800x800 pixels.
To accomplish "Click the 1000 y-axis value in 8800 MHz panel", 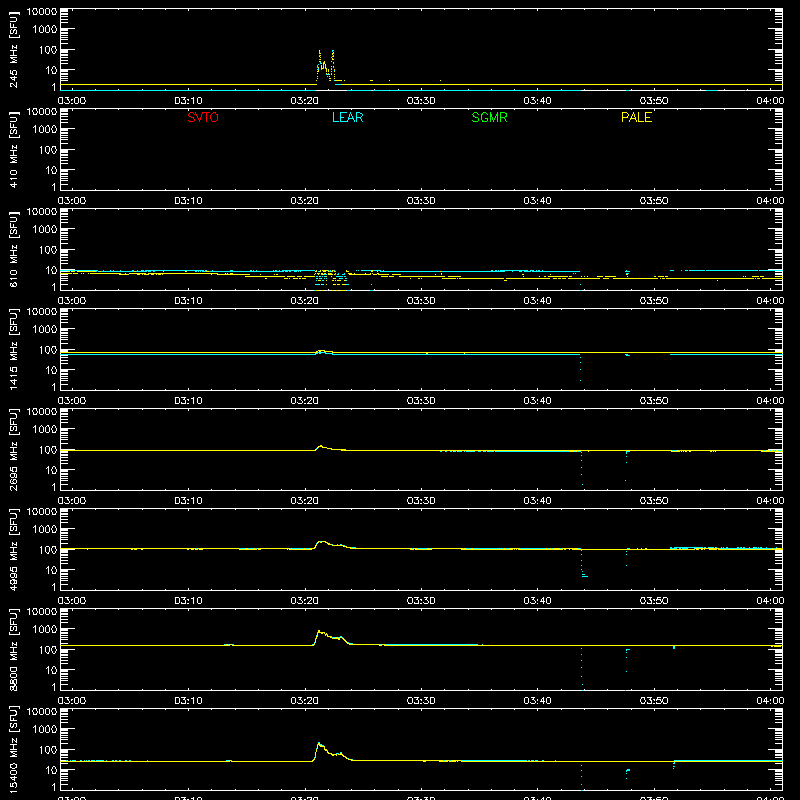I will [45, 630].
